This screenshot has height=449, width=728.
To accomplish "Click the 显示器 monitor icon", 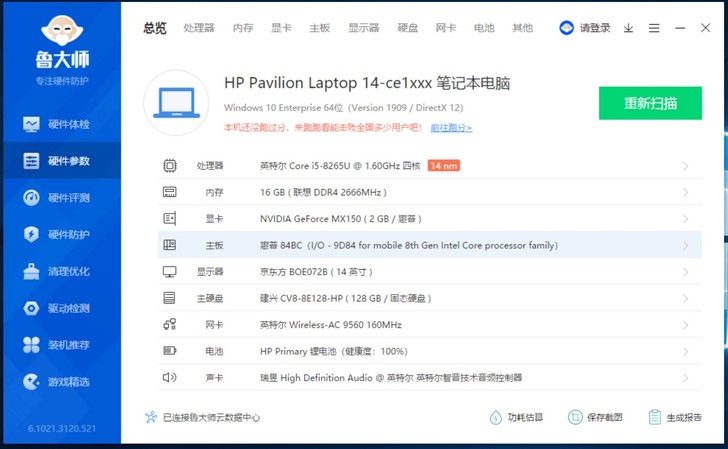I will [169, 272].
